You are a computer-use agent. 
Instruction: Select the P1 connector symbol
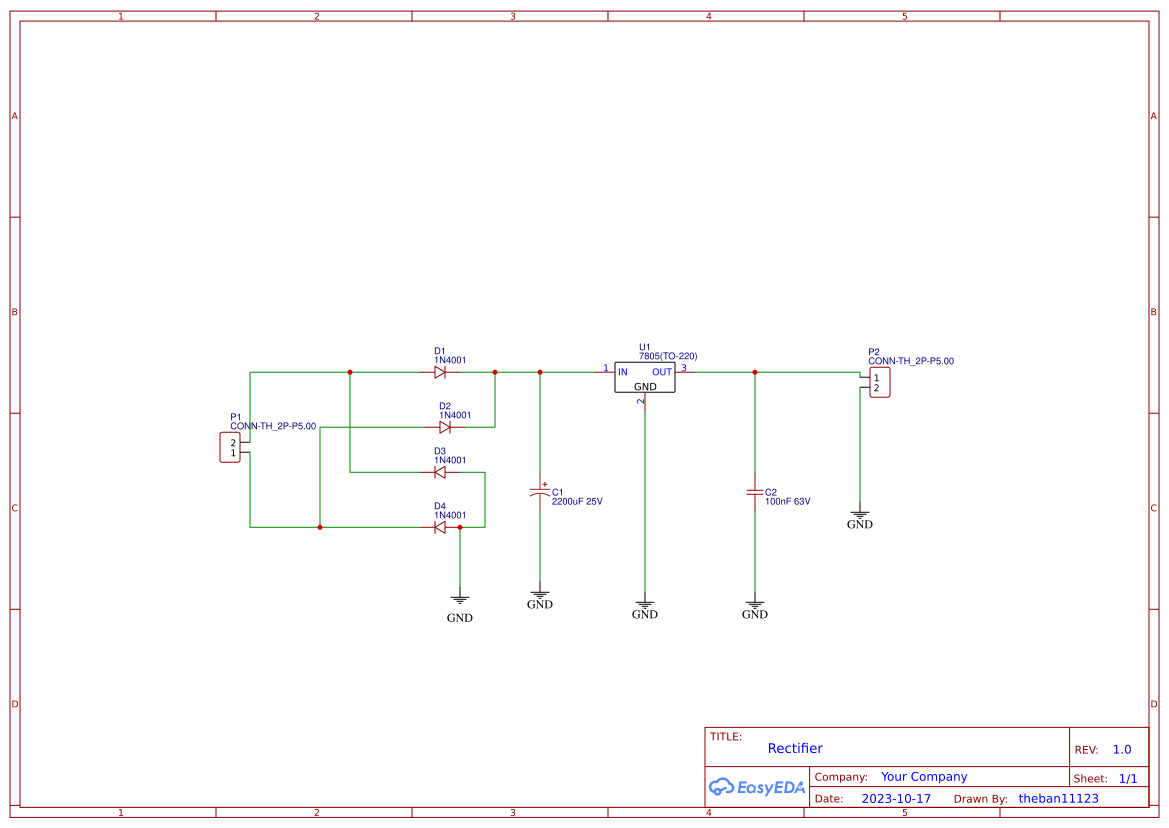coord(230,447)
